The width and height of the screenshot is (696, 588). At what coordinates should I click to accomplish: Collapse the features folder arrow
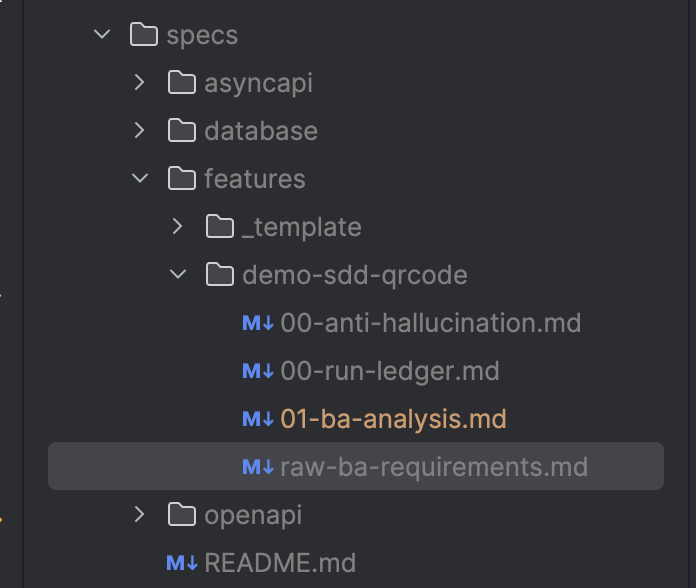point(140,179)
